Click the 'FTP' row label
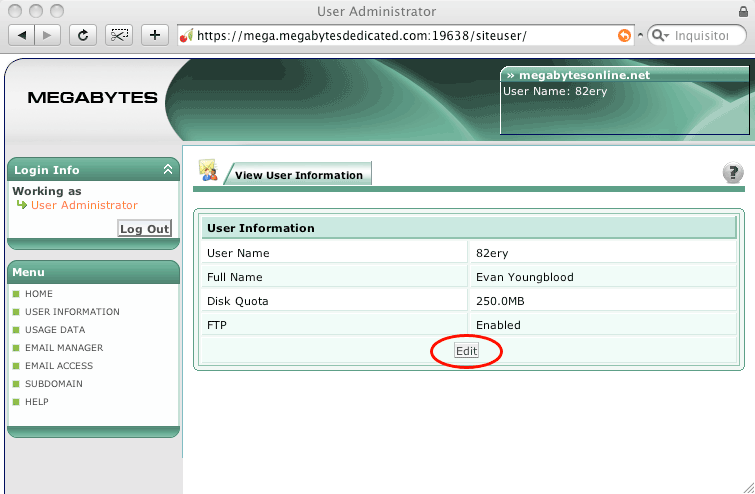This screenshot has height=494, width=755. pyautogui.click(x=217, y=325)
